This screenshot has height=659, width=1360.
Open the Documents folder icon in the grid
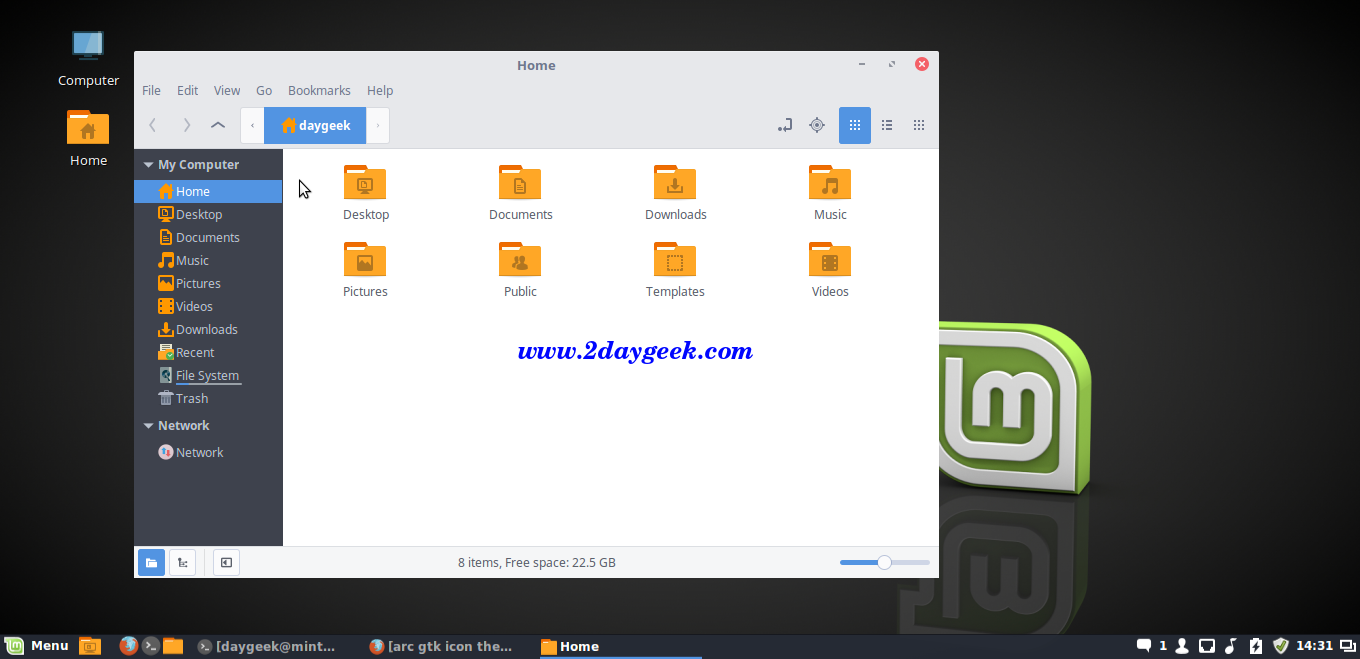pyautogui.click(x=520, y=183)
